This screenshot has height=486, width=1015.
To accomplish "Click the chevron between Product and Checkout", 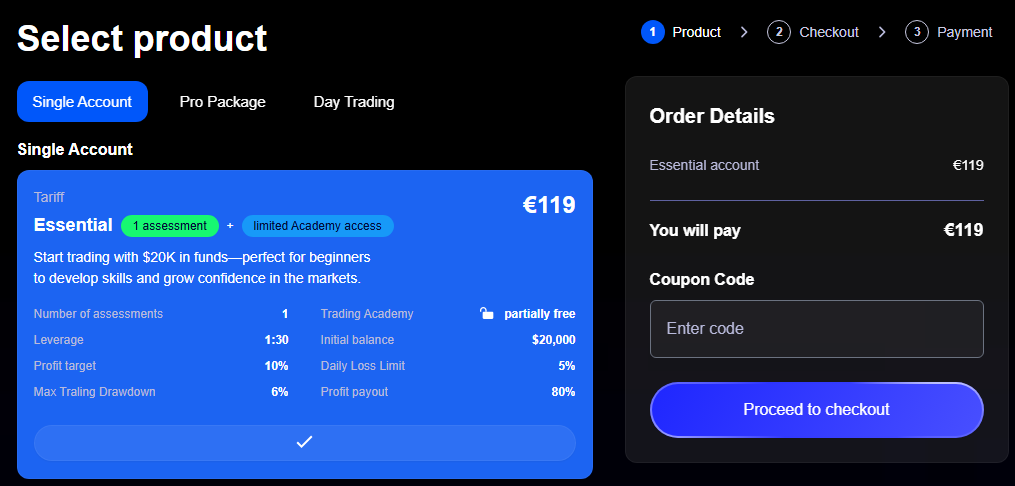I will 744,32.
